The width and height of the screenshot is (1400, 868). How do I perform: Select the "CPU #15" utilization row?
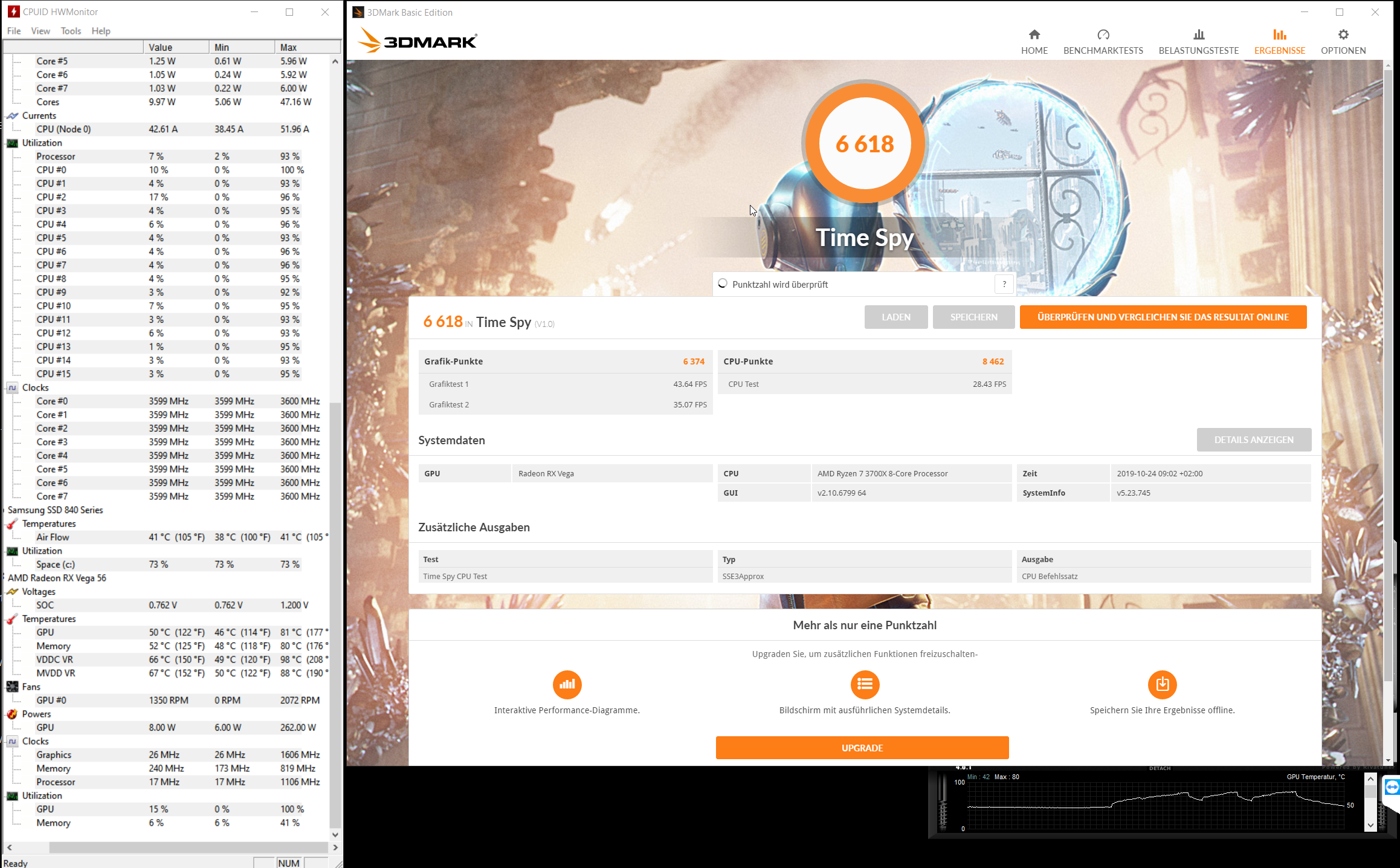tap(168, 374)
